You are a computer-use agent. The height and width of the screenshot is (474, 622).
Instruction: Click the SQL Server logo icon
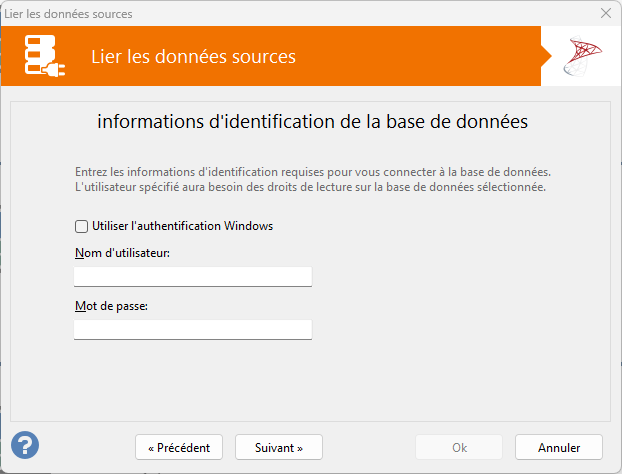click(x=582, y=57)
